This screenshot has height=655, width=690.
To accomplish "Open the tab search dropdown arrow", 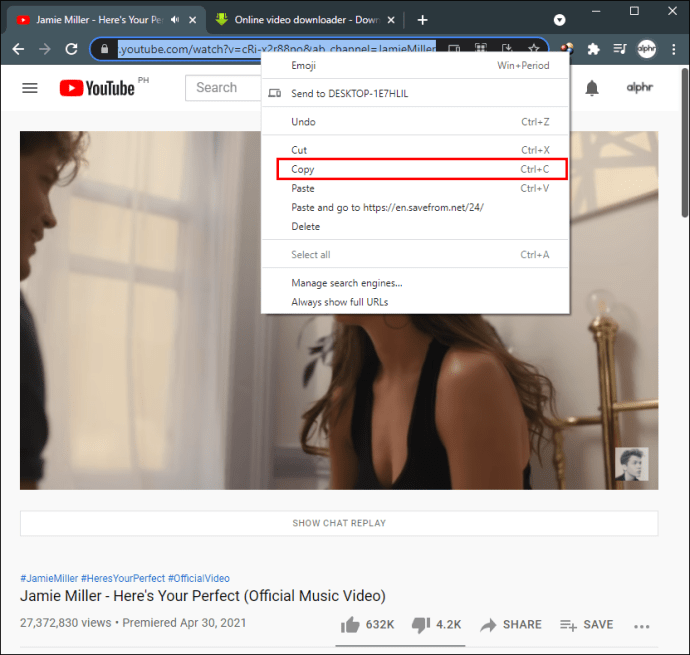I will [x=559, y=20].
